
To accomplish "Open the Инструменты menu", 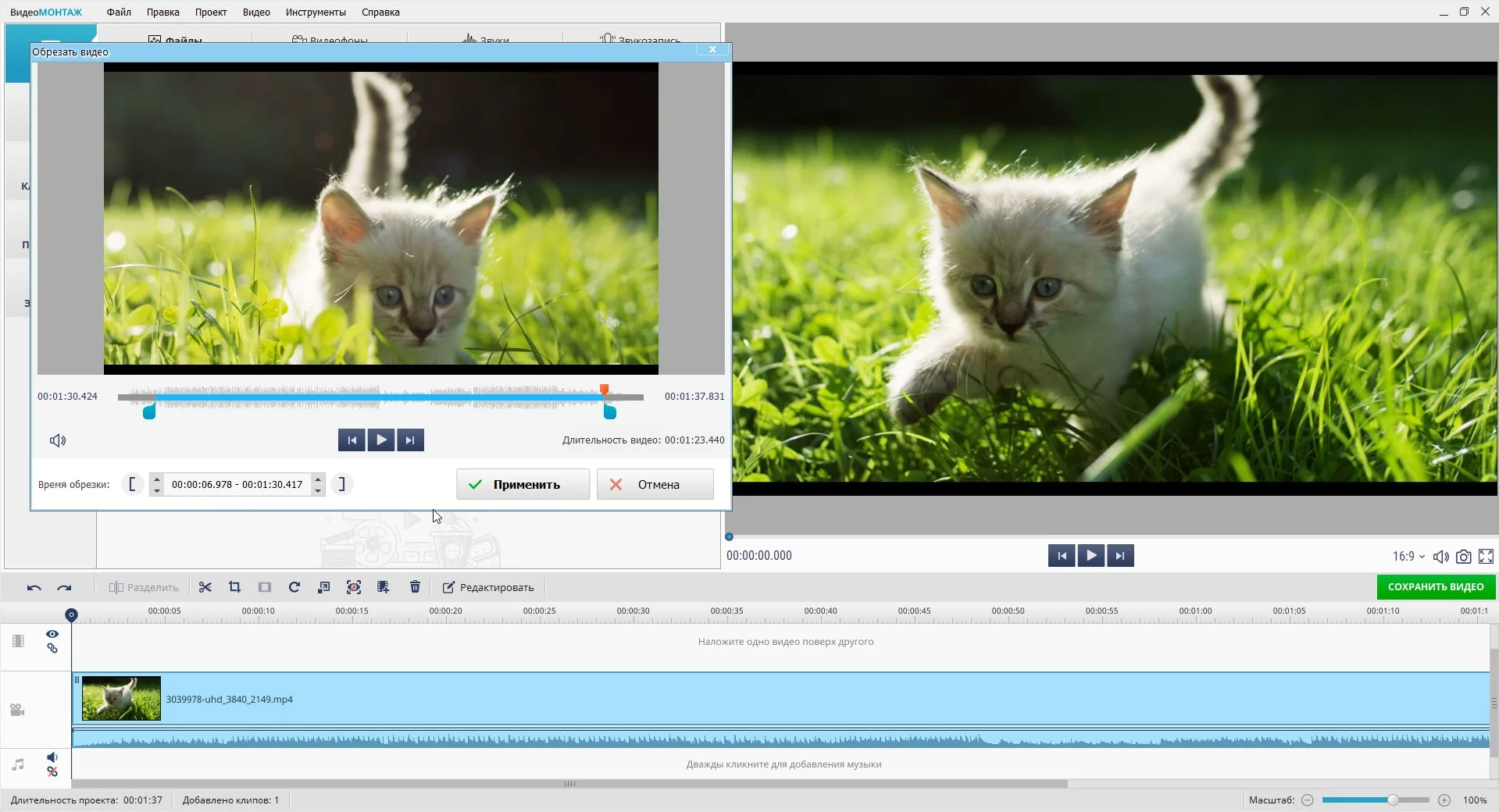I will 316,12.
